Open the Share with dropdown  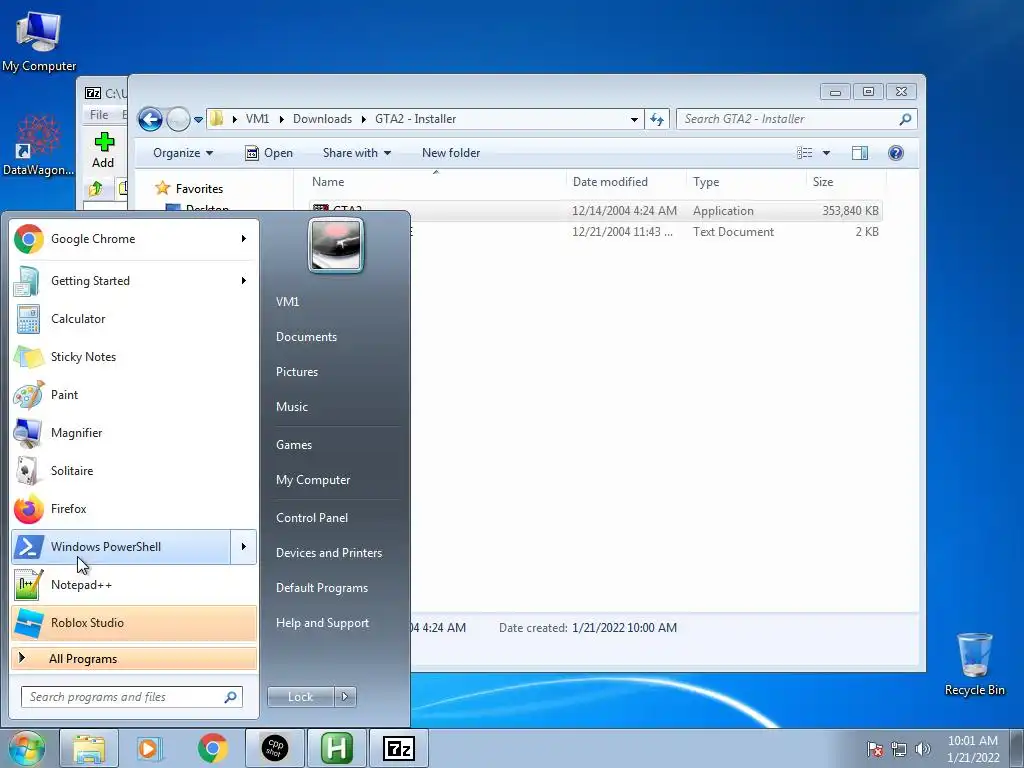357,153
